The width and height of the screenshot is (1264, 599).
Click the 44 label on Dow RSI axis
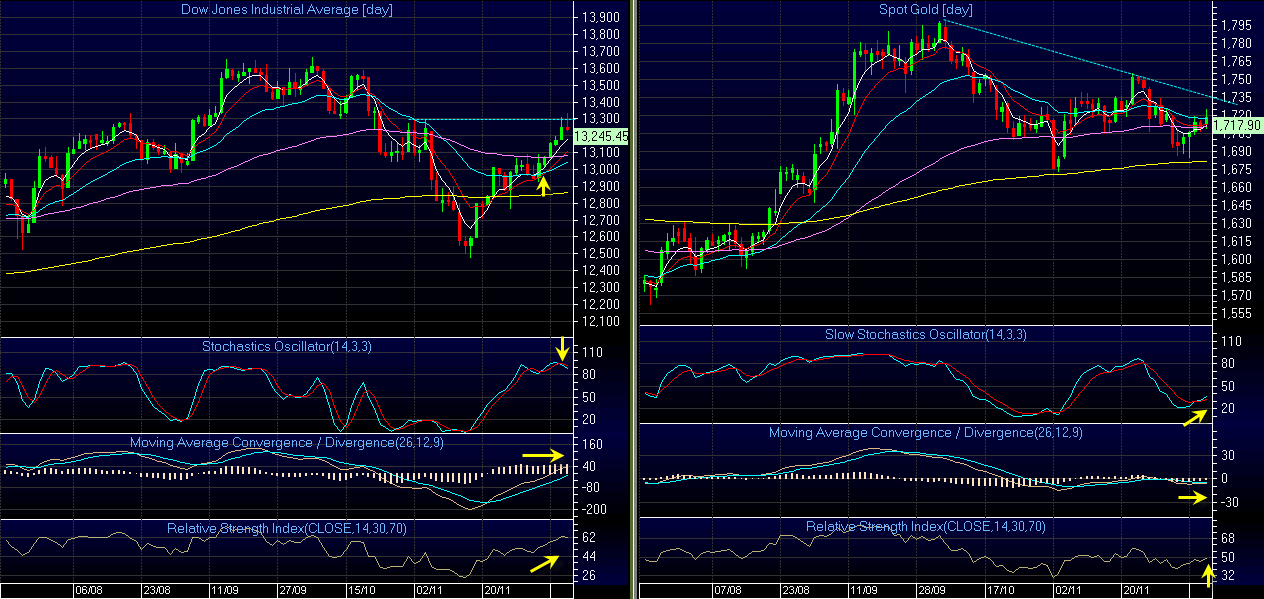coord(587,556)
